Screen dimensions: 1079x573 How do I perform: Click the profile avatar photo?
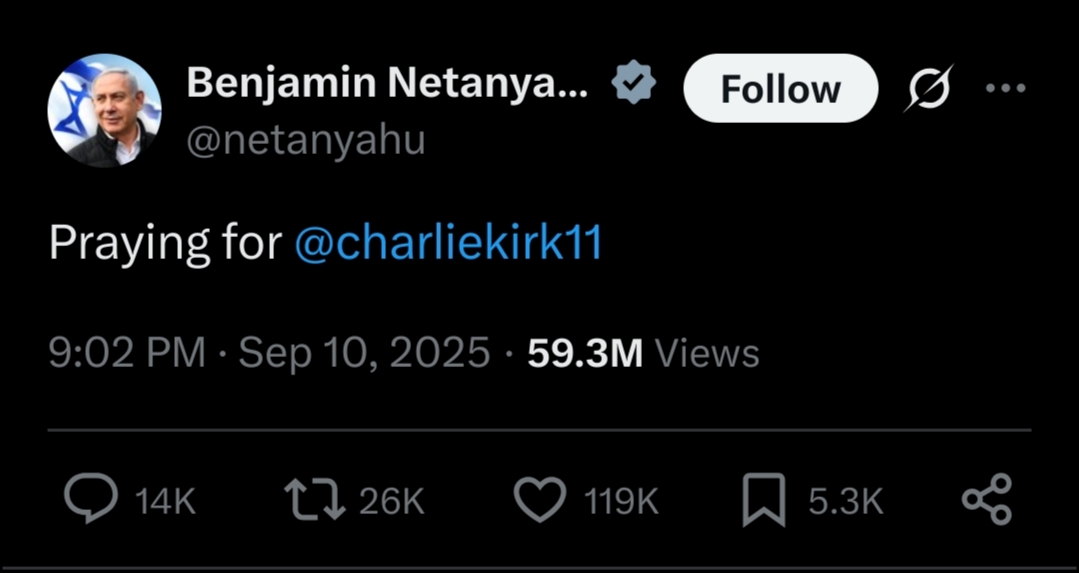tap(104, 110)
